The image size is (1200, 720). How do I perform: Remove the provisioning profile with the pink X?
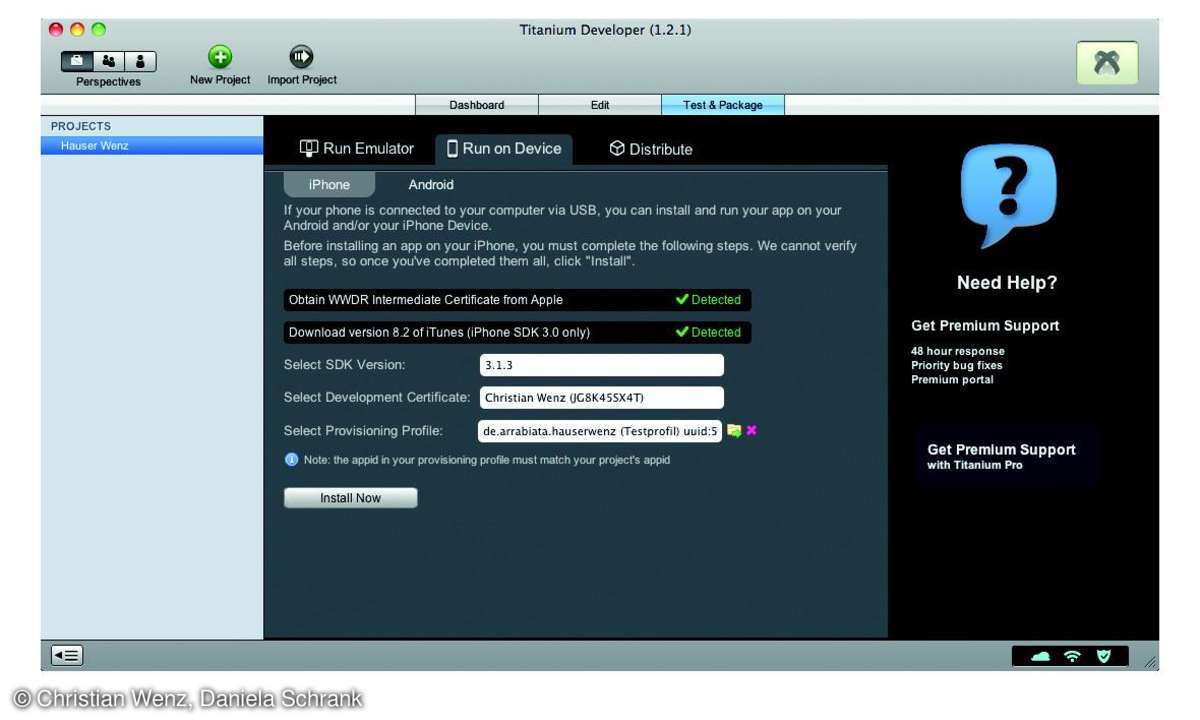pyautogui.click(x=752, y=431)
